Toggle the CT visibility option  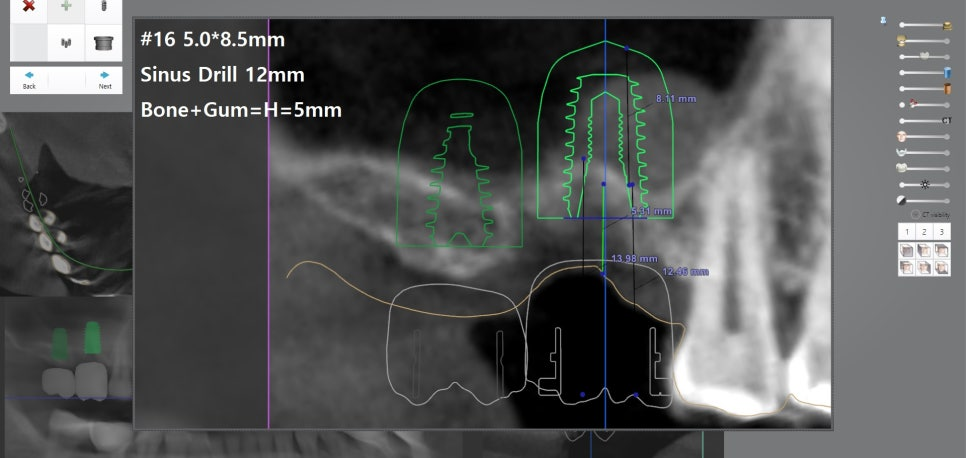coord(915,214)
